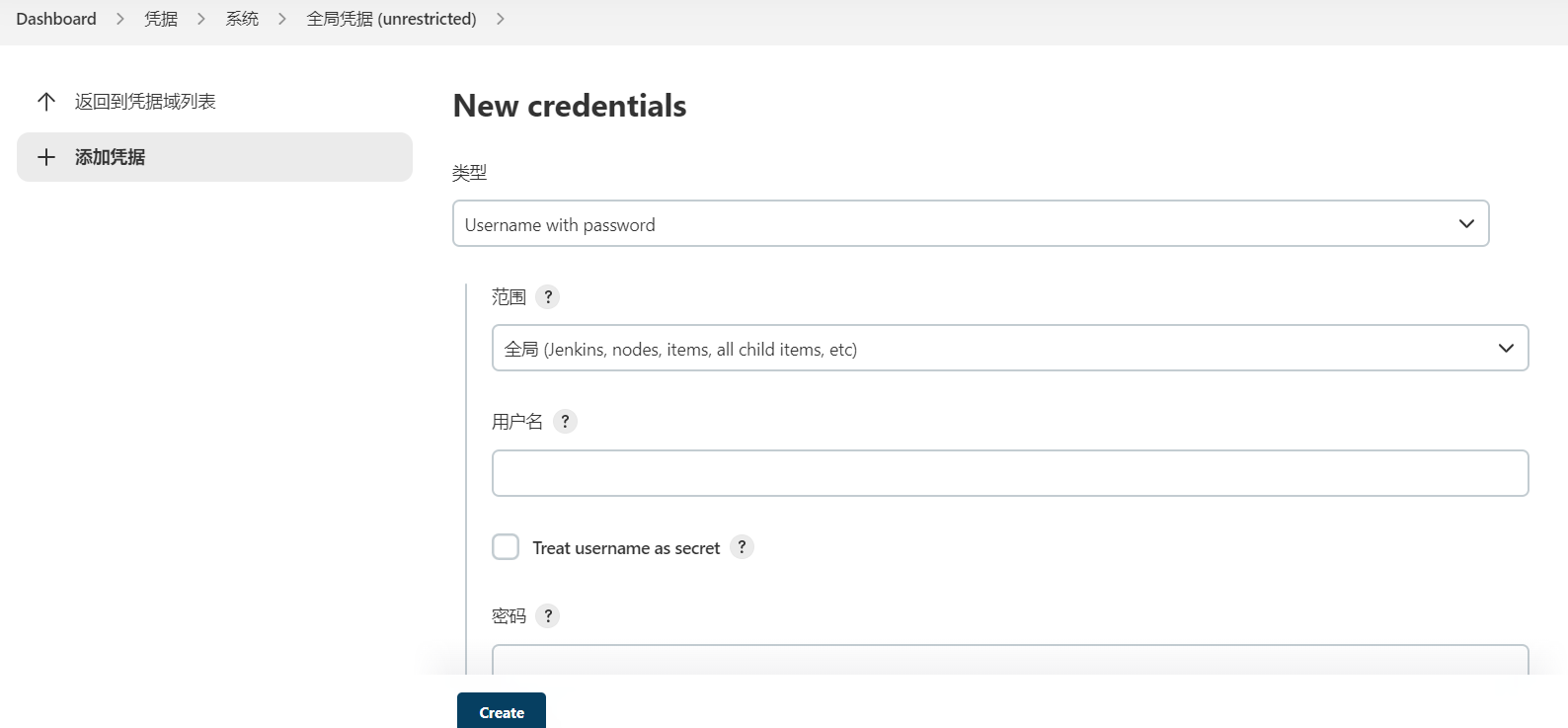Viewport: 1568px width, 728px height.
Task: Open 全局凭据 (unrestricted) breadcrumb link
Action: tap(391, 19)
